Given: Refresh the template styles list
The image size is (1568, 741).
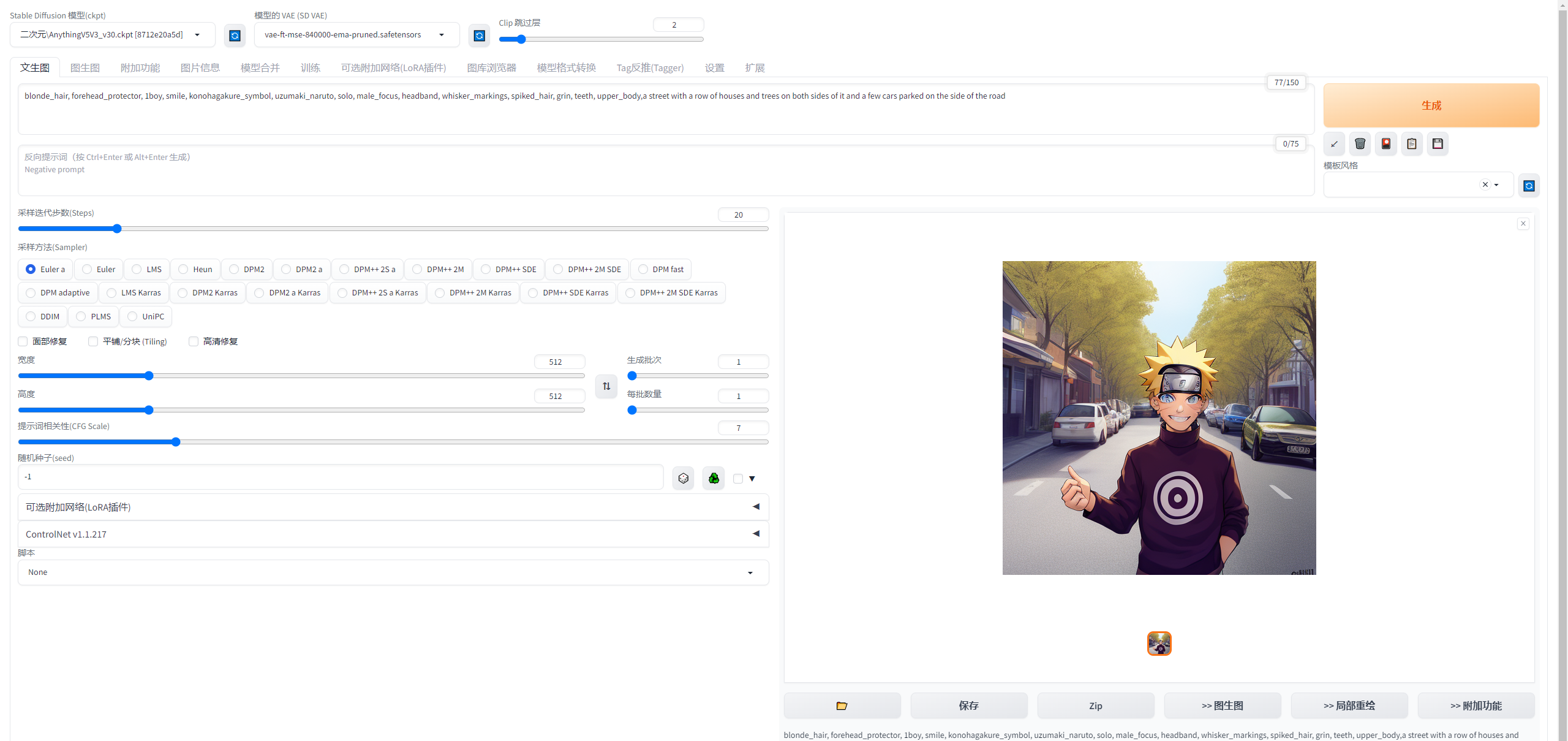Looking at the screenshot, I should click(x=1529, y=186).
